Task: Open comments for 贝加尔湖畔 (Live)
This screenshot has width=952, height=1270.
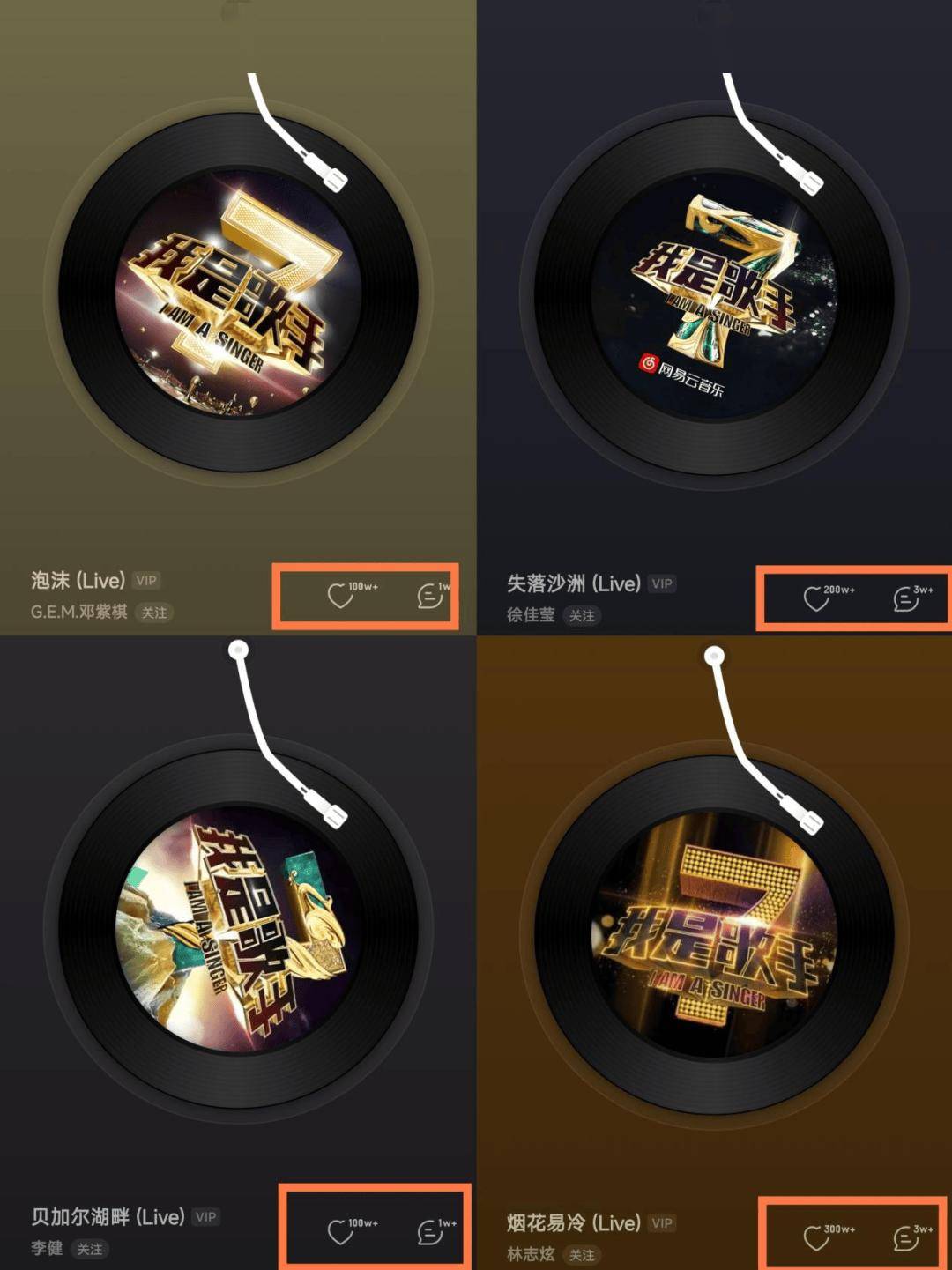Action: click(430, 1231)
